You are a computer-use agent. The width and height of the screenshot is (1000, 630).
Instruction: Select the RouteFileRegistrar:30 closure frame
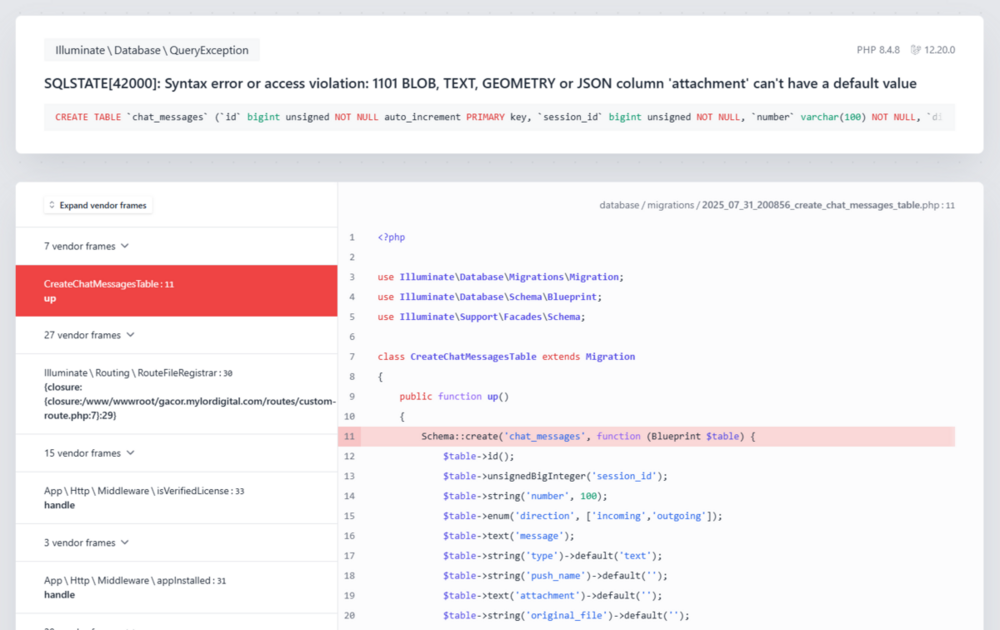click(x=177, y=394)
